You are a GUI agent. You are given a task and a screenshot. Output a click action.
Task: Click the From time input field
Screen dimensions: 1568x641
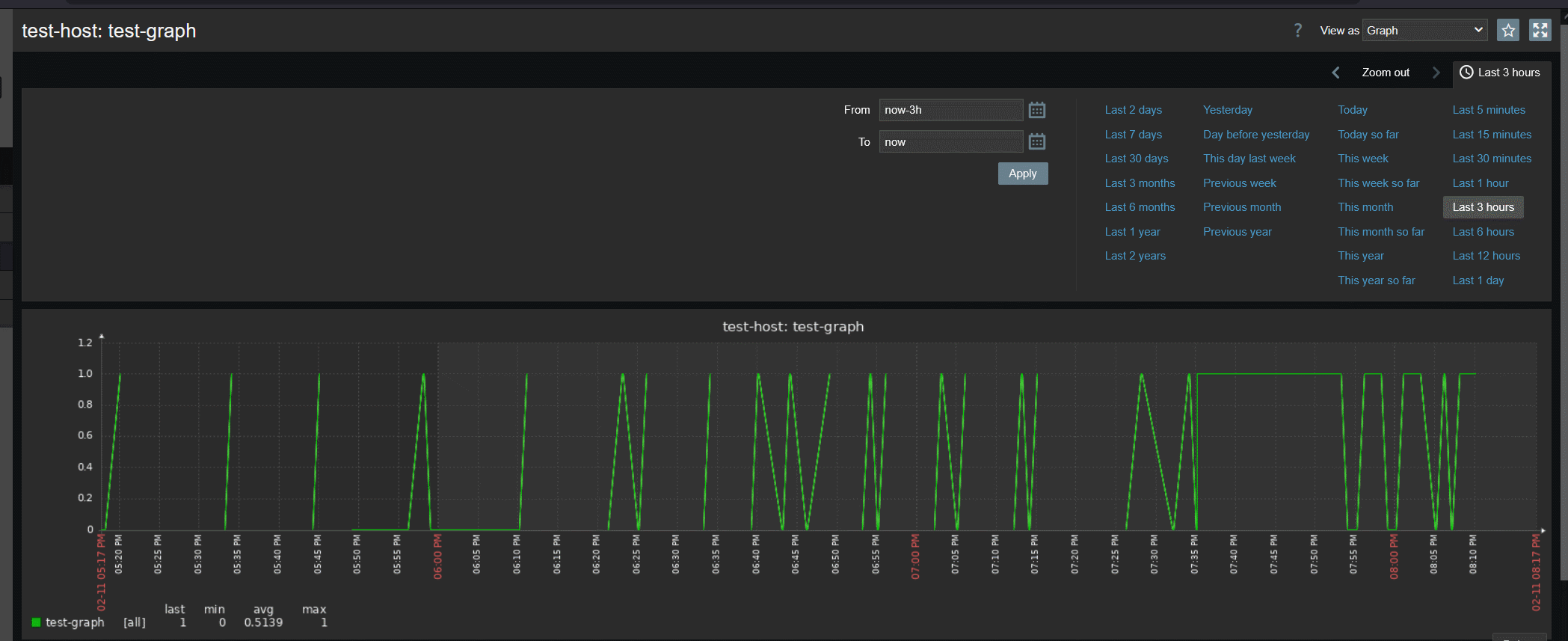click(x=950, y=110)
